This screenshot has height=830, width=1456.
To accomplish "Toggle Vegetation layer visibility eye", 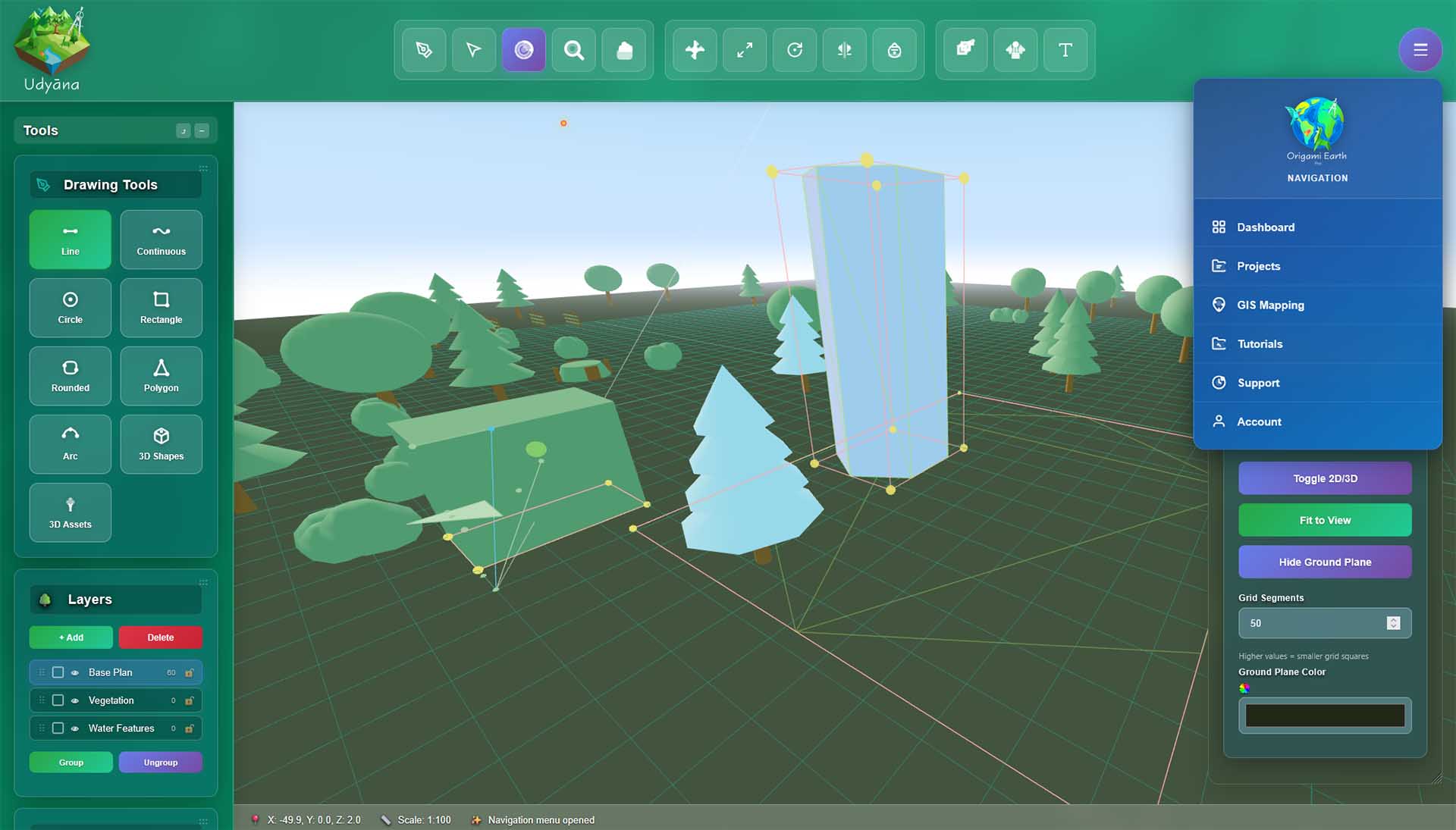I will point(75,700).
